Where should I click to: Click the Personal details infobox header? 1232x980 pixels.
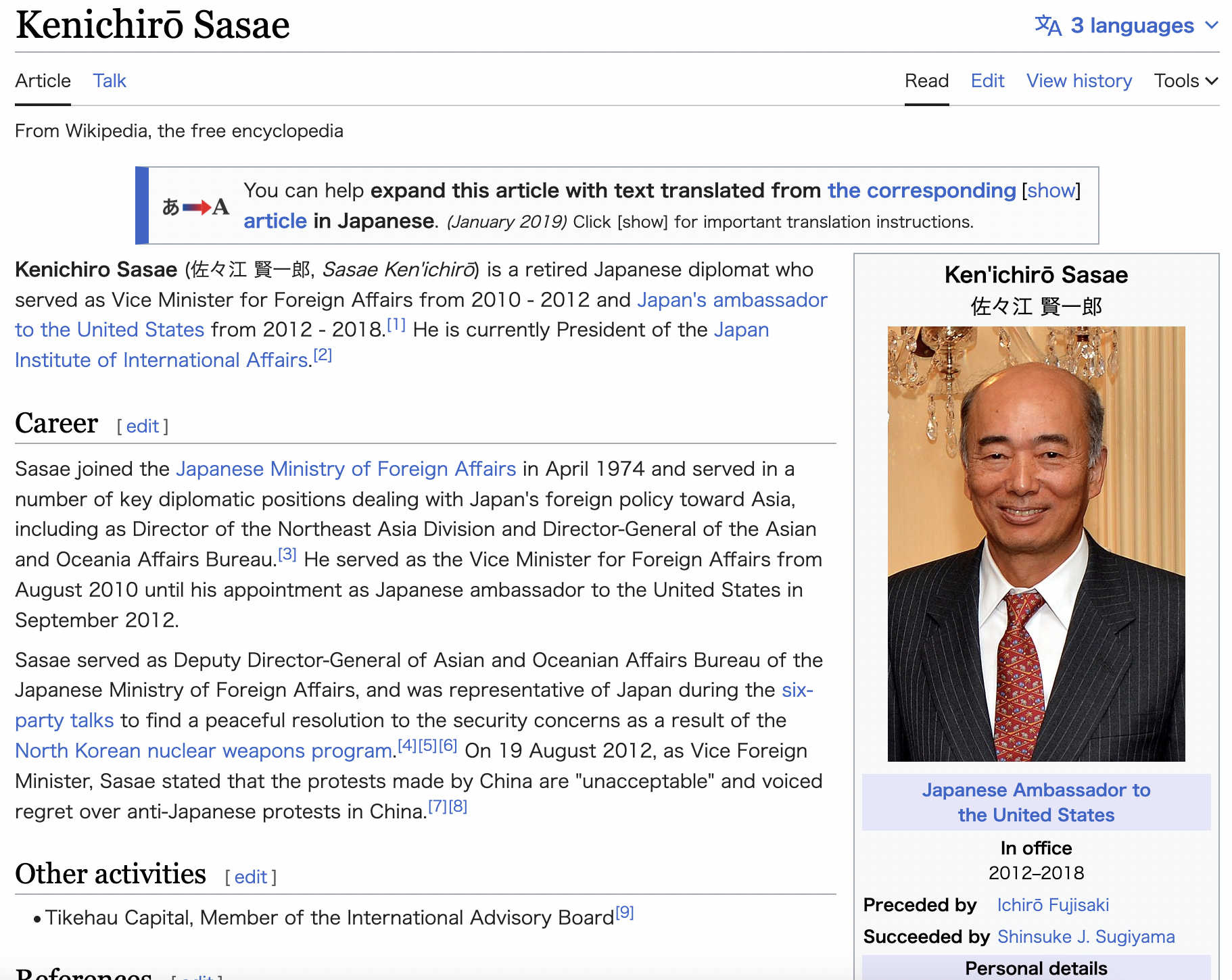pyautogui.click(x=1036, y=968)
